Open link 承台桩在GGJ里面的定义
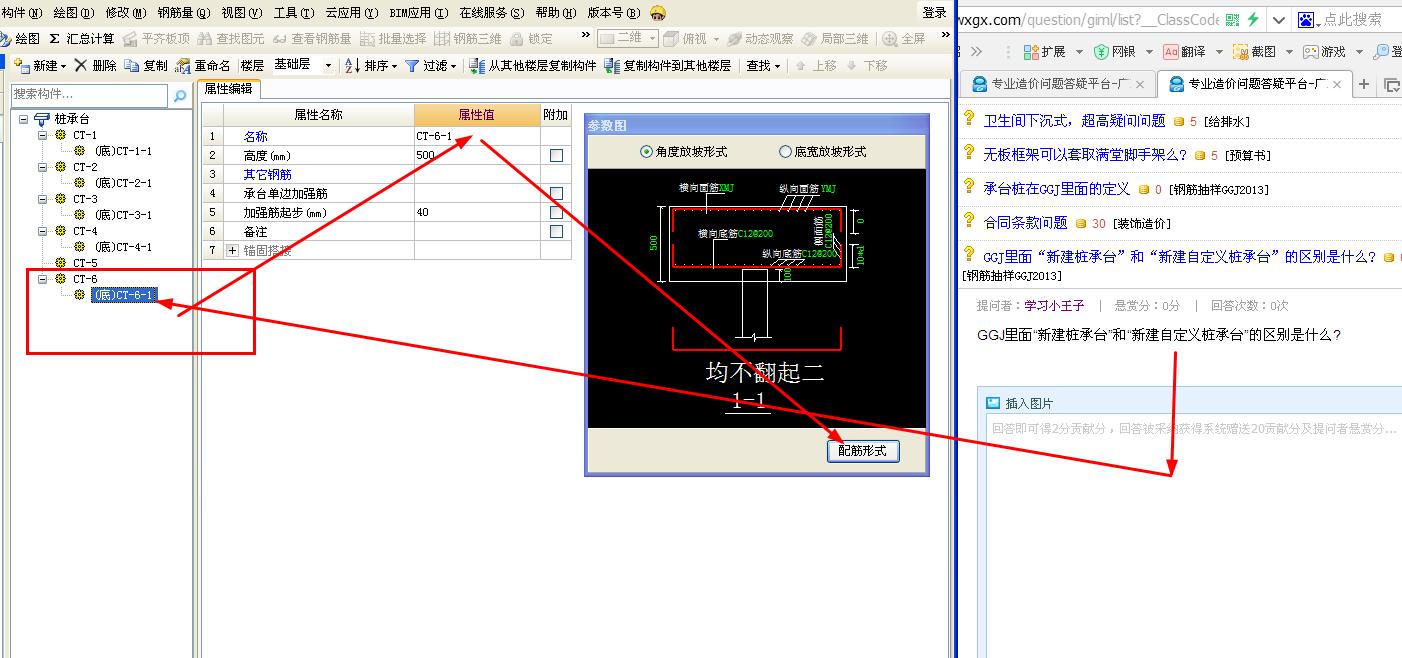This screenshot has width=1402, height=658. (x=1056, y=189)
